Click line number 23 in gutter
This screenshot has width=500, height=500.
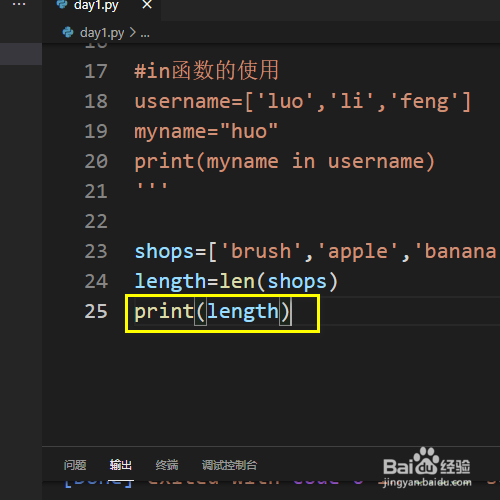(96, 251)
